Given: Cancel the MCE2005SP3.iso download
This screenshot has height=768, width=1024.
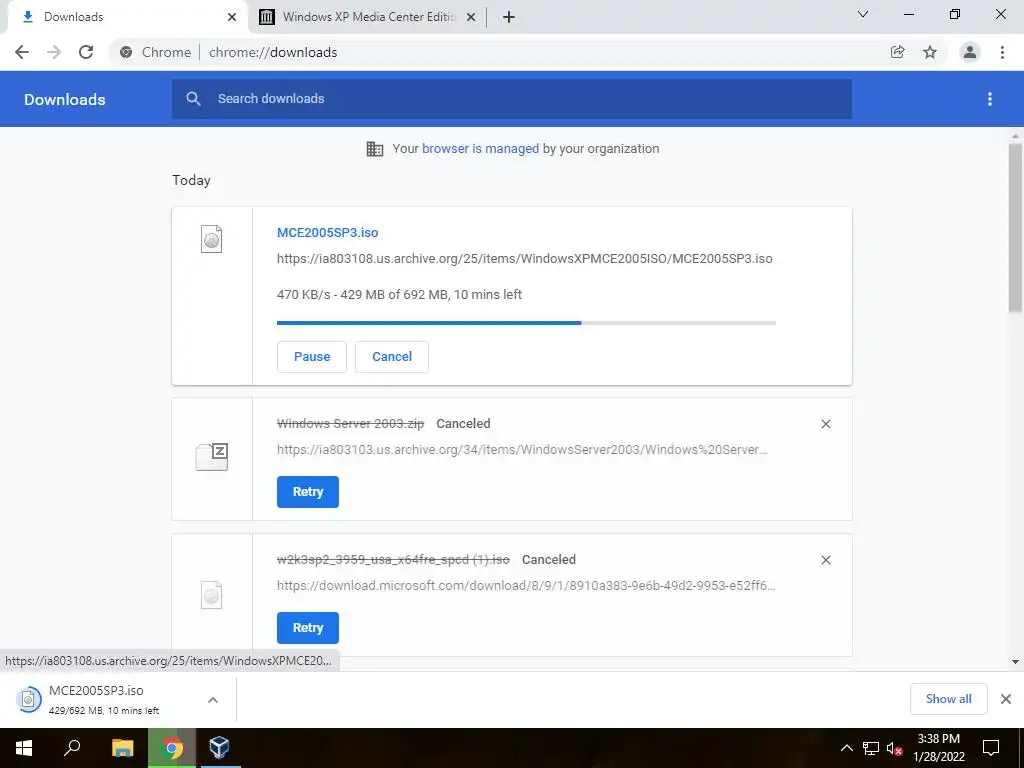Looking at the screenshot, I should coord(392,357).
